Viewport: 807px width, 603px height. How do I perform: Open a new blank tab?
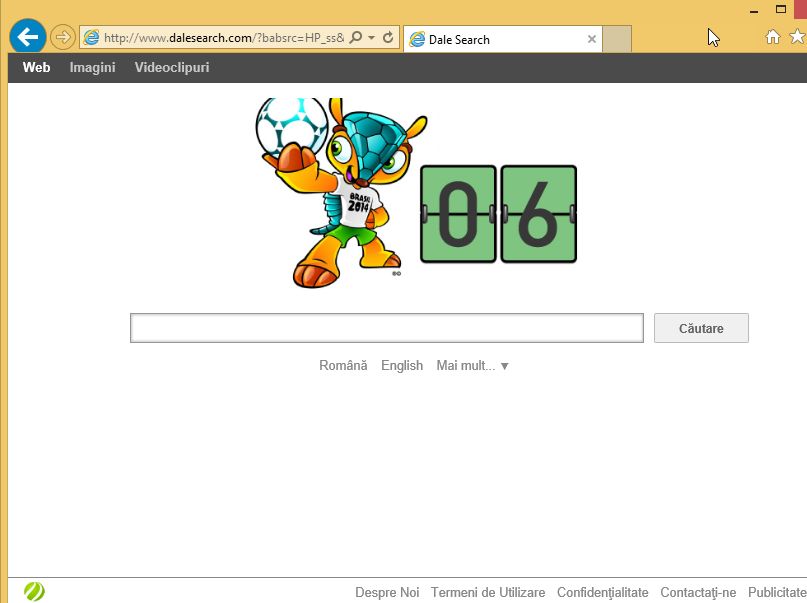617,39
